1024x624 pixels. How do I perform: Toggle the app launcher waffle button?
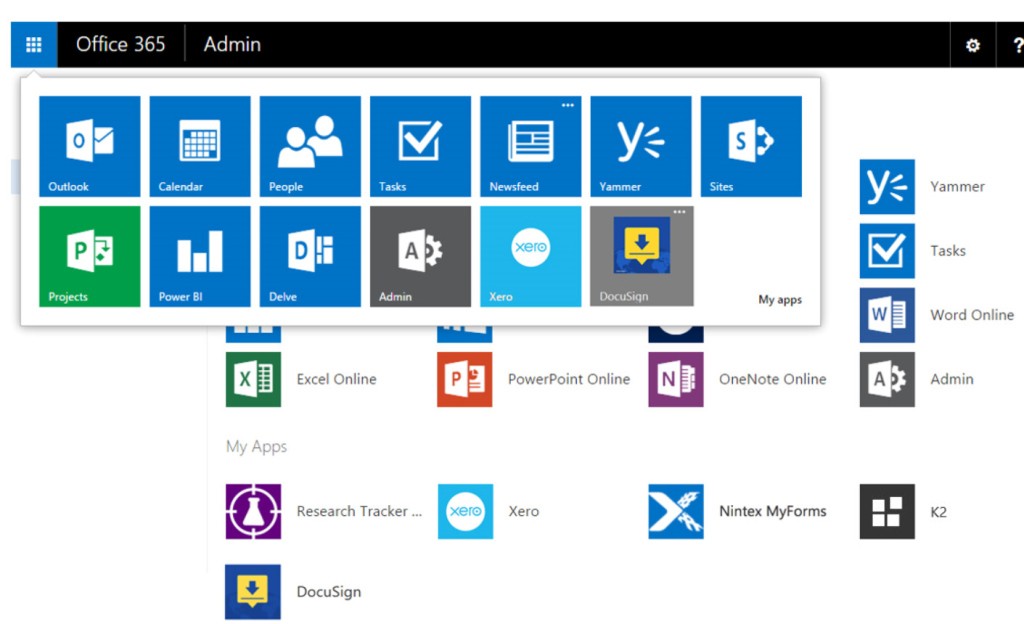34,45
